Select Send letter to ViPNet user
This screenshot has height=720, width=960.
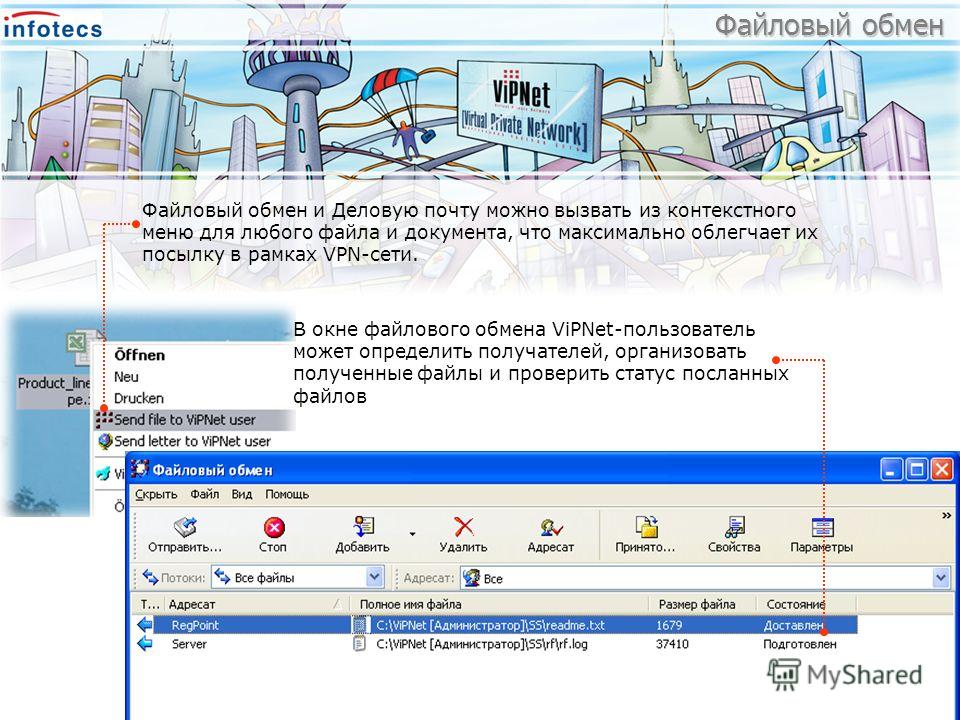195,441
